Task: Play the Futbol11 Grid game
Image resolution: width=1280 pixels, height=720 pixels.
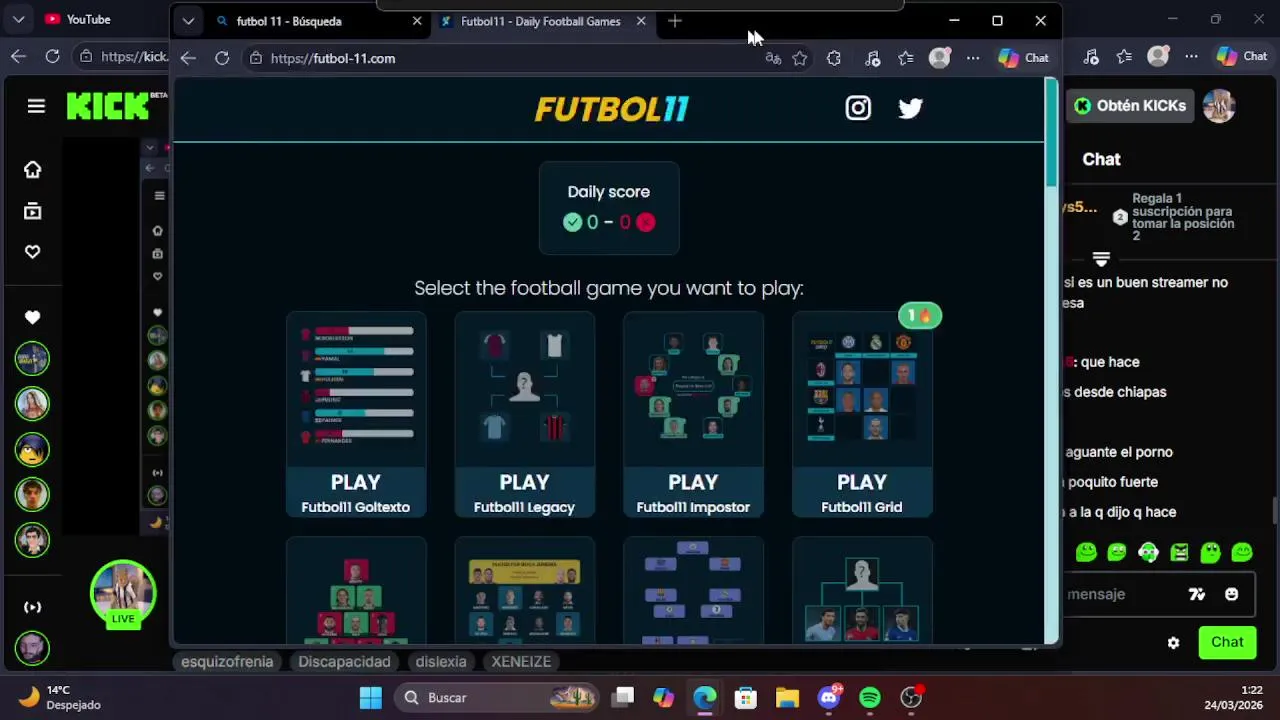Action: click(862, 415)
